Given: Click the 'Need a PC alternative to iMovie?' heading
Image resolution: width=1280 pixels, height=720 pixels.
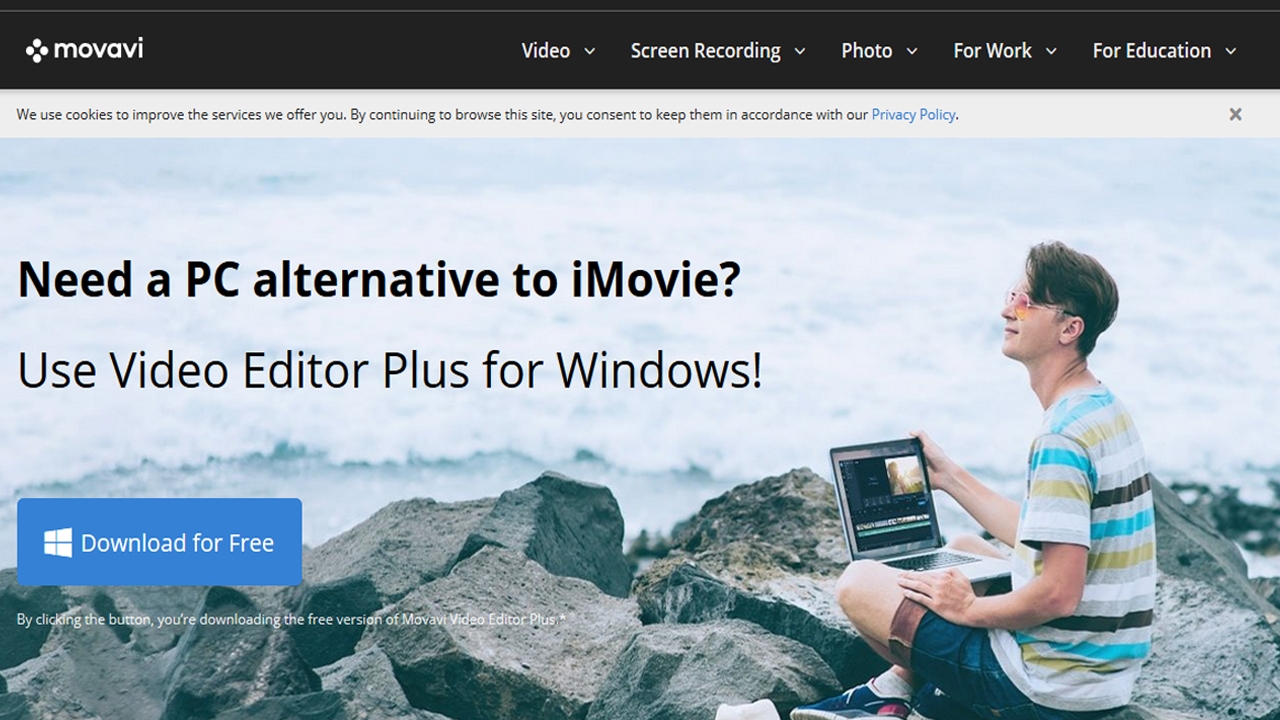Looking at the screenshot, I should 379,280.
